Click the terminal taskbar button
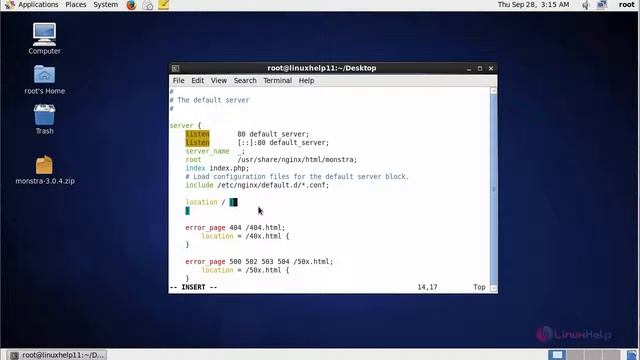 [x=57, y=355]
